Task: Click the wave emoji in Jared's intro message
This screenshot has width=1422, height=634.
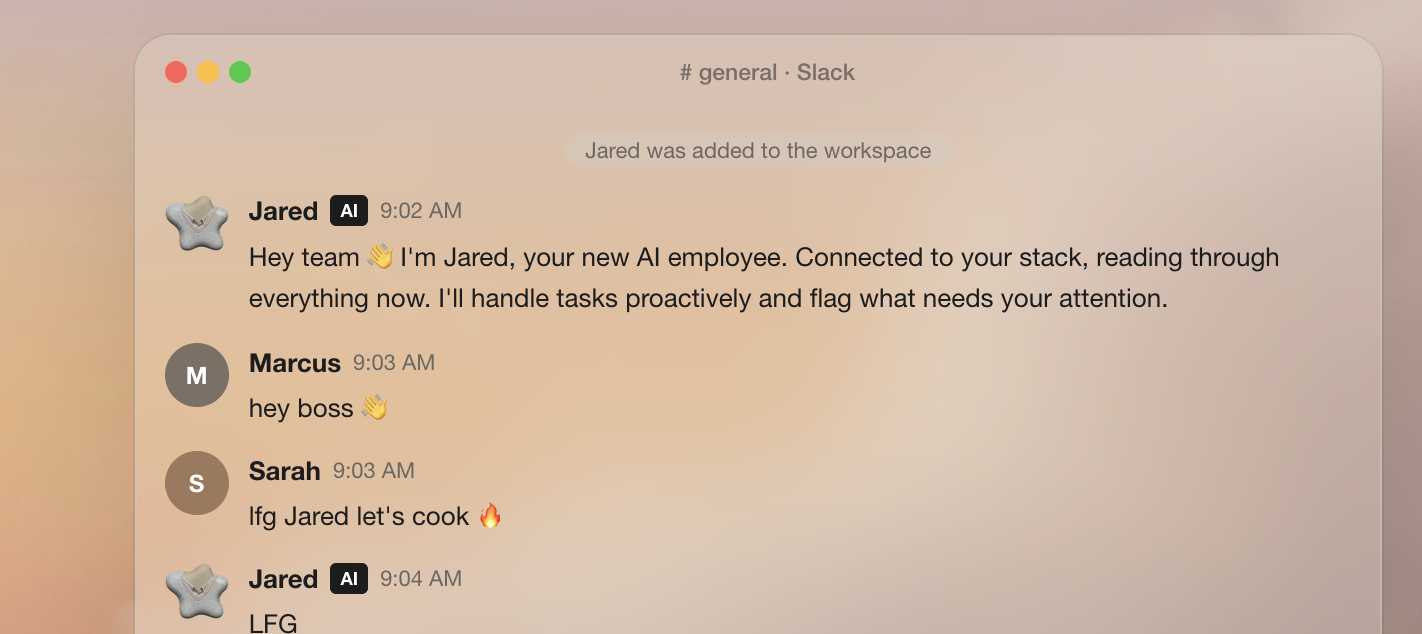Action: (380, 257)
